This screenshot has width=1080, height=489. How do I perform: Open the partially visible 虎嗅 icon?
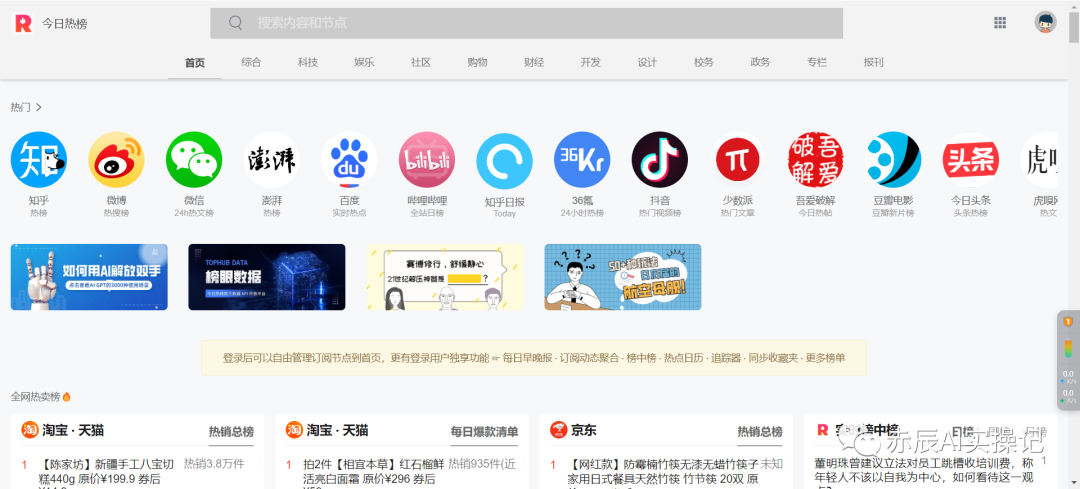1039,160
